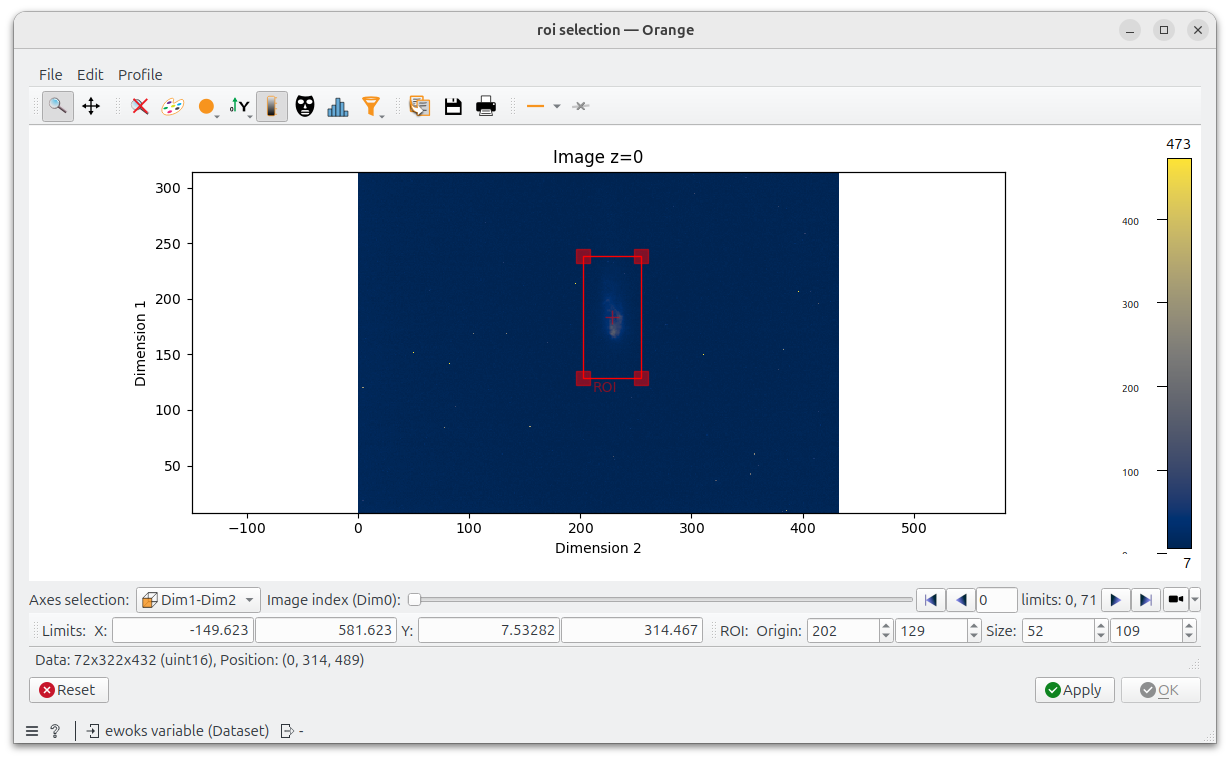Toggle the colorbar visibility button

click(272, 106)
